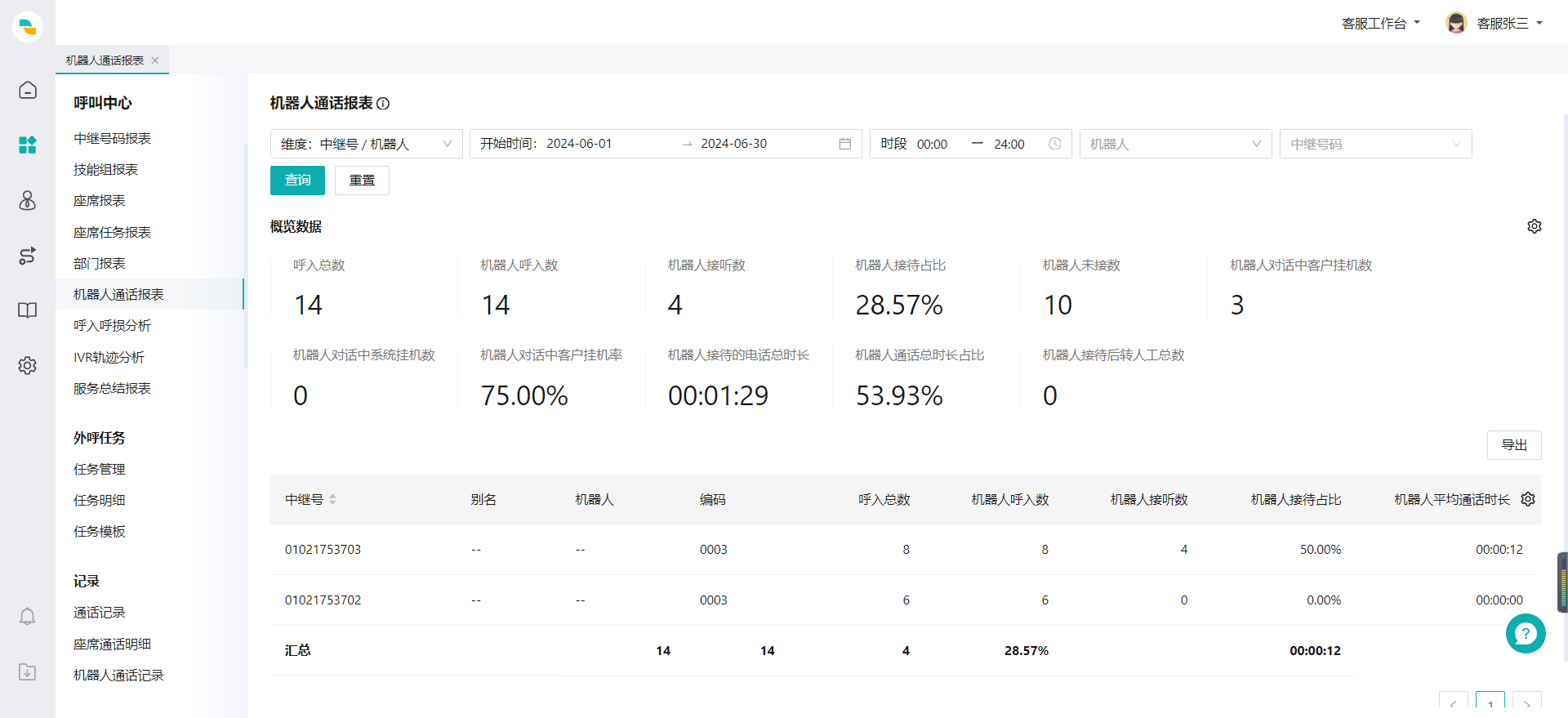The width and height of the screenshot is (1568, 718).
Task: Open 座席任务报表 in sidebar
Action: click(113, 233)
